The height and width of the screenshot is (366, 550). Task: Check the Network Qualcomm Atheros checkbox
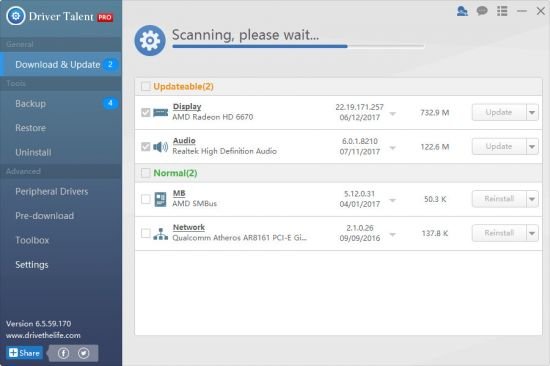point(146,233)
